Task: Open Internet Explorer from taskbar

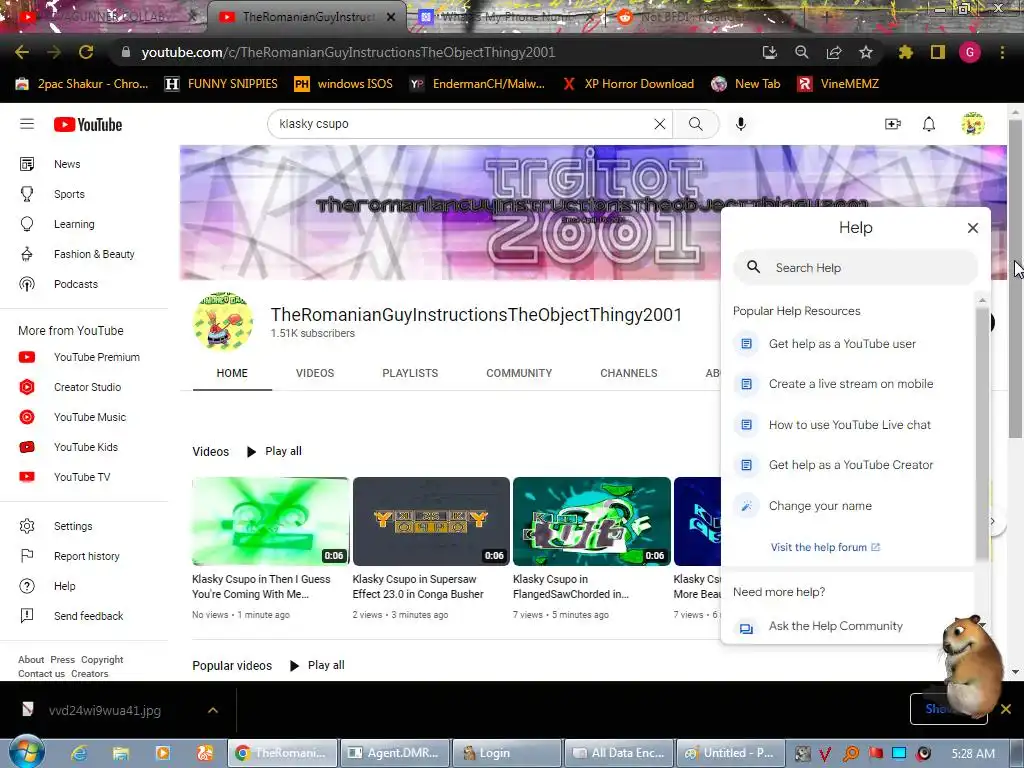Action: click(x=80, y=753)
